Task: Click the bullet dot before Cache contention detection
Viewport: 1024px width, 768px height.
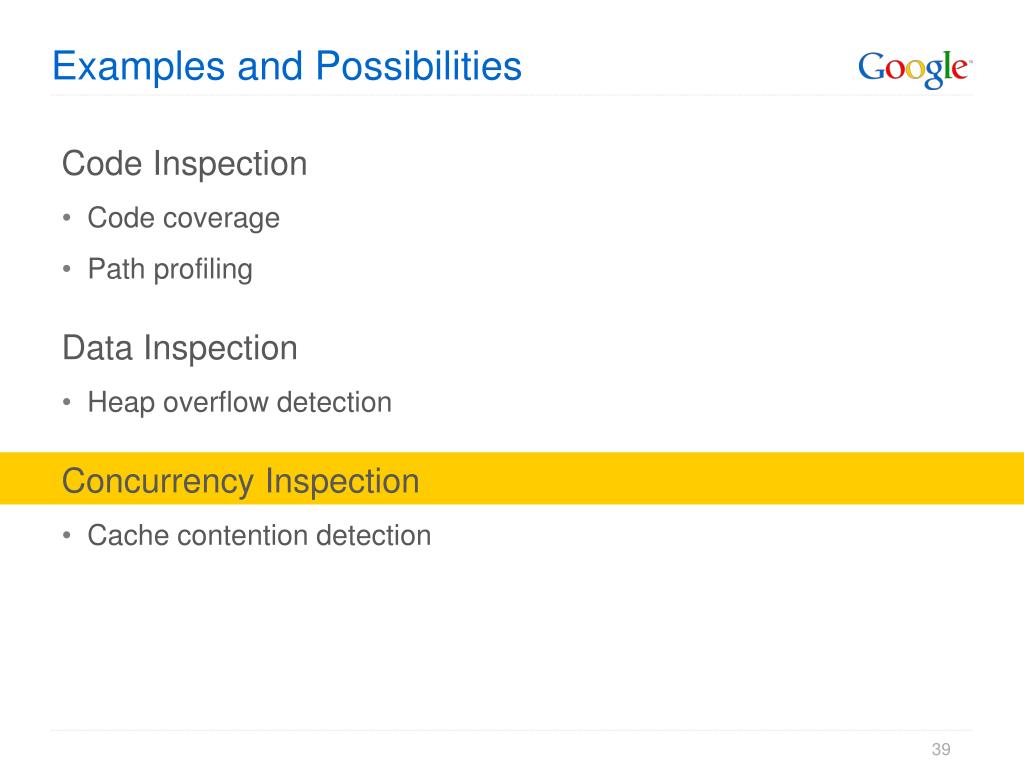Action: point(67,536)
